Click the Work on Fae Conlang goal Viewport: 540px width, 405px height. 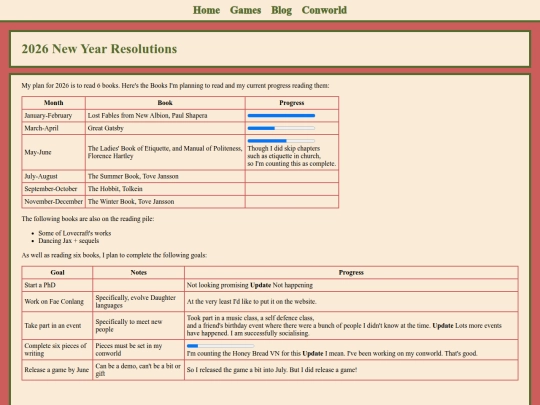click(x=57, y=301)
